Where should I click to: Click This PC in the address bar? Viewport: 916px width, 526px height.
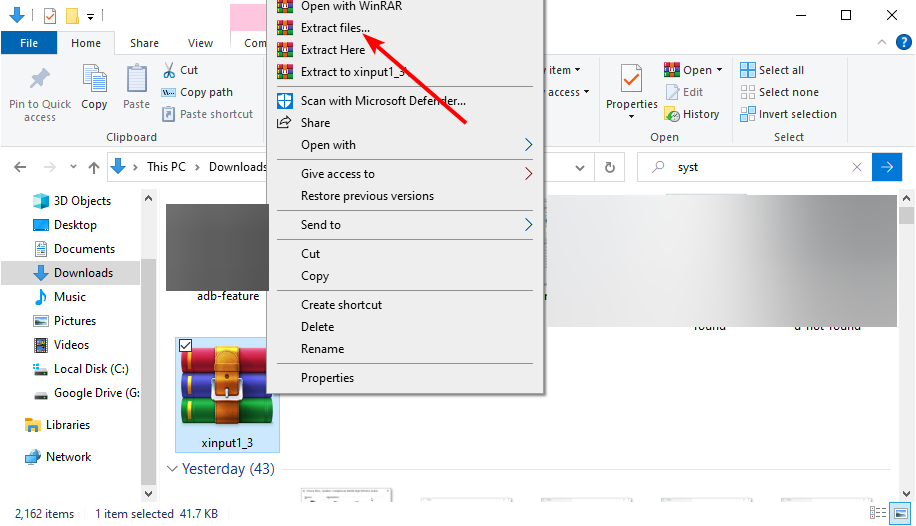[x=166, y=167]
